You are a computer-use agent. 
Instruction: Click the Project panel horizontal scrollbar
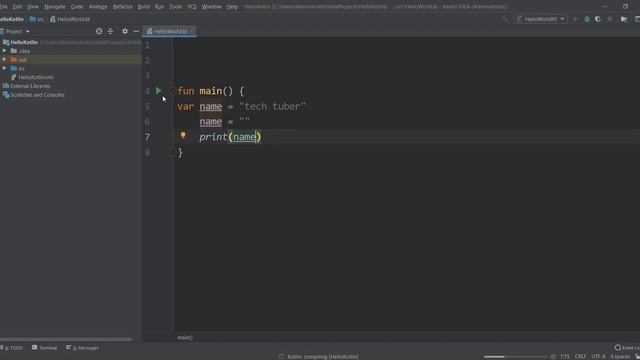pos(66,339)
